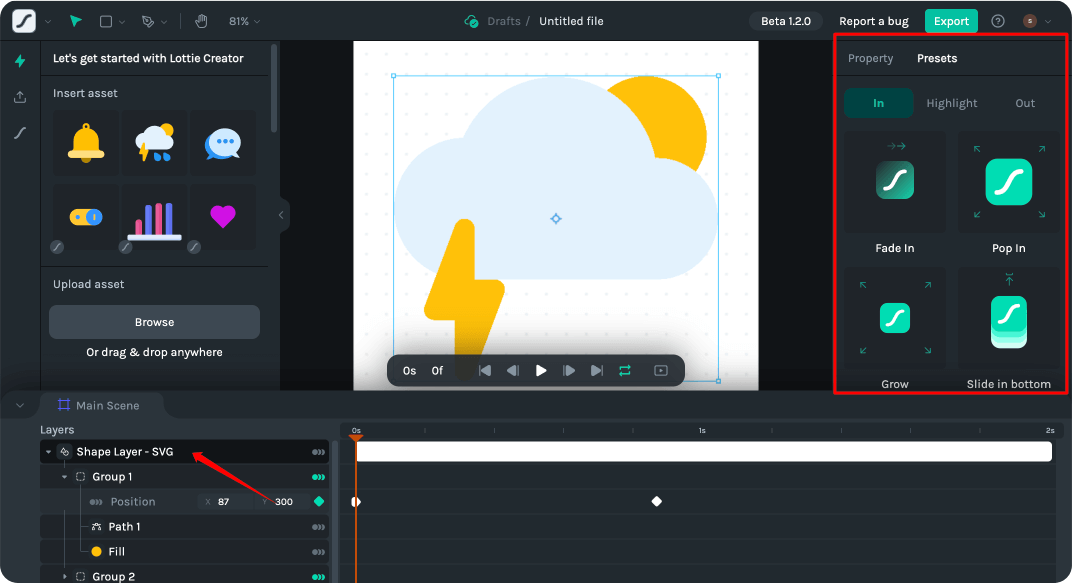Open the Highlight presets tab
The height and width of the screenshot is (583, 1072).
pos(951,102)
